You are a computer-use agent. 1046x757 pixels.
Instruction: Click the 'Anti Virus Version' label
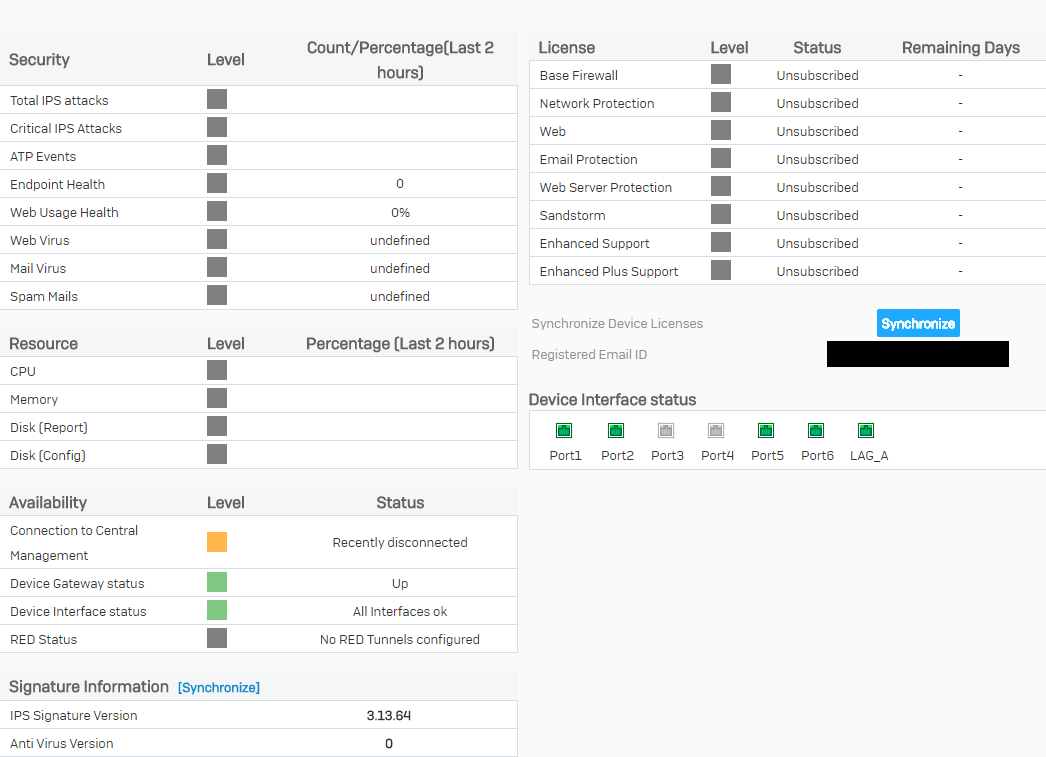pos(61,744)
